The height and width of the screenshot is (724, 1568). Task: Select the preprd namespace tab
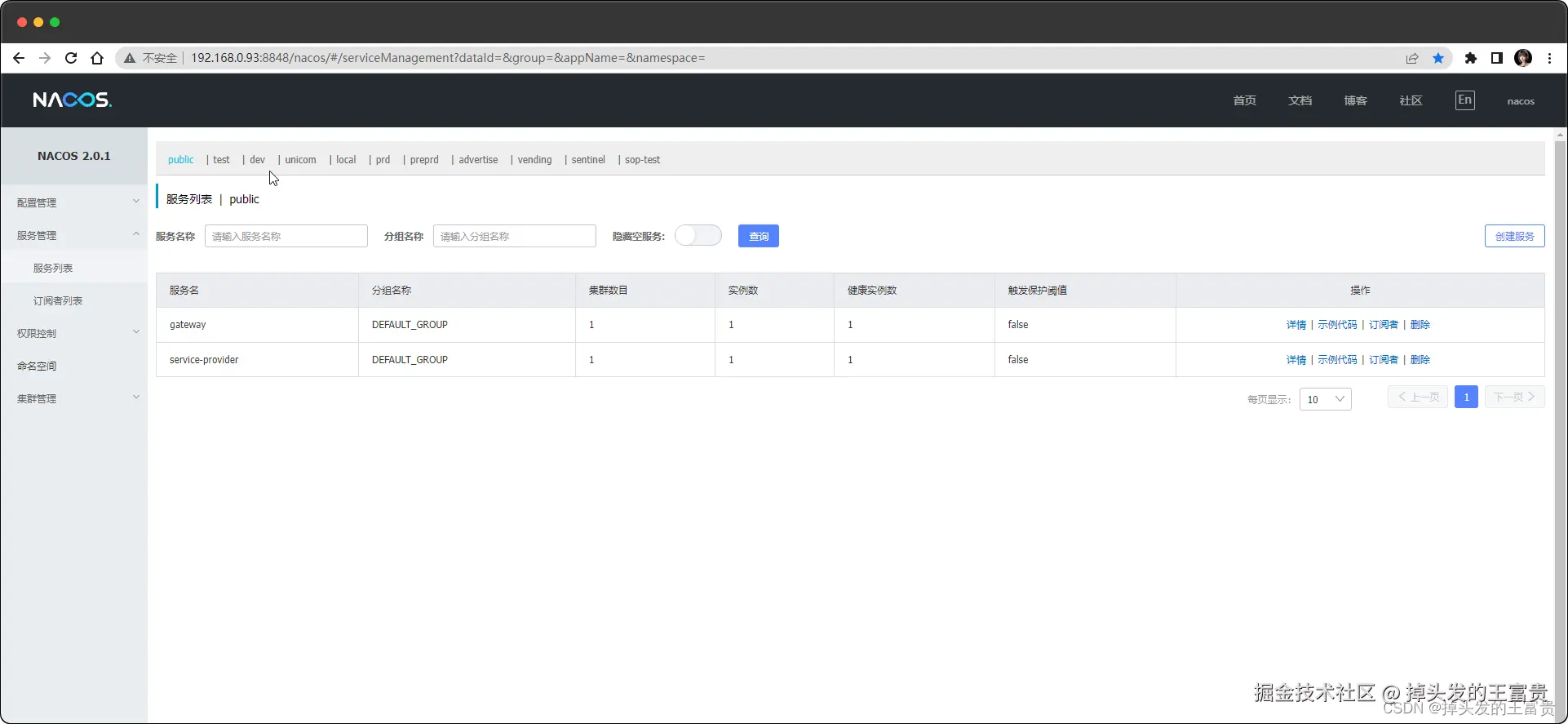[x=424, y=160]
